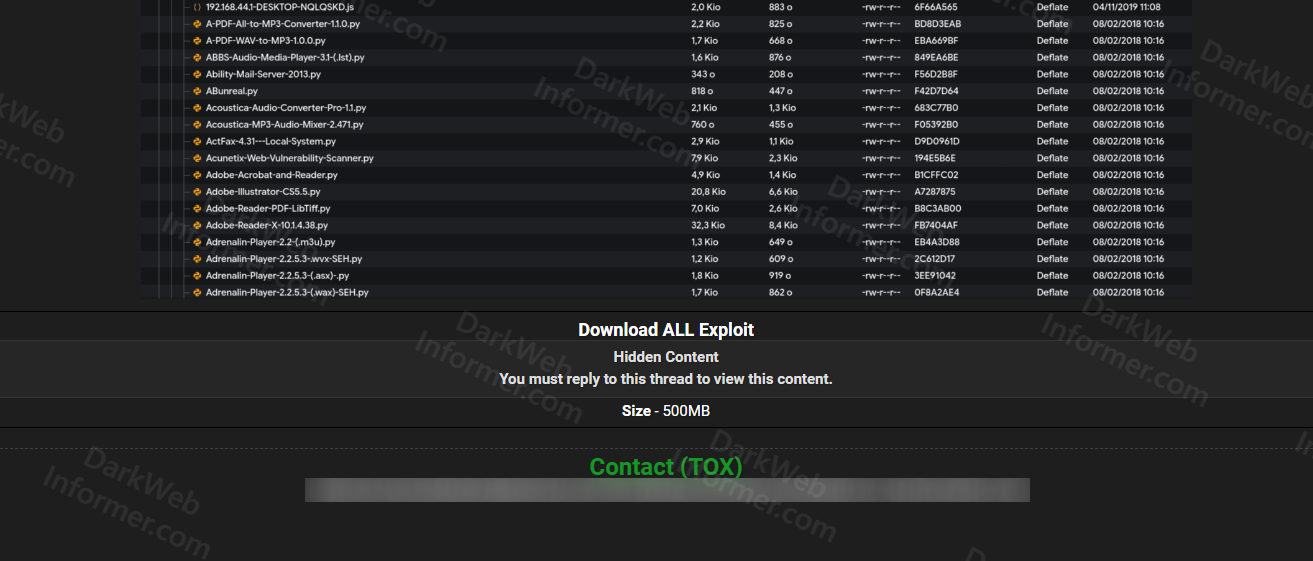Click the Python icon next to Adobe-Reader-X-10.1.4.38.py

click(x=197, y=225)
